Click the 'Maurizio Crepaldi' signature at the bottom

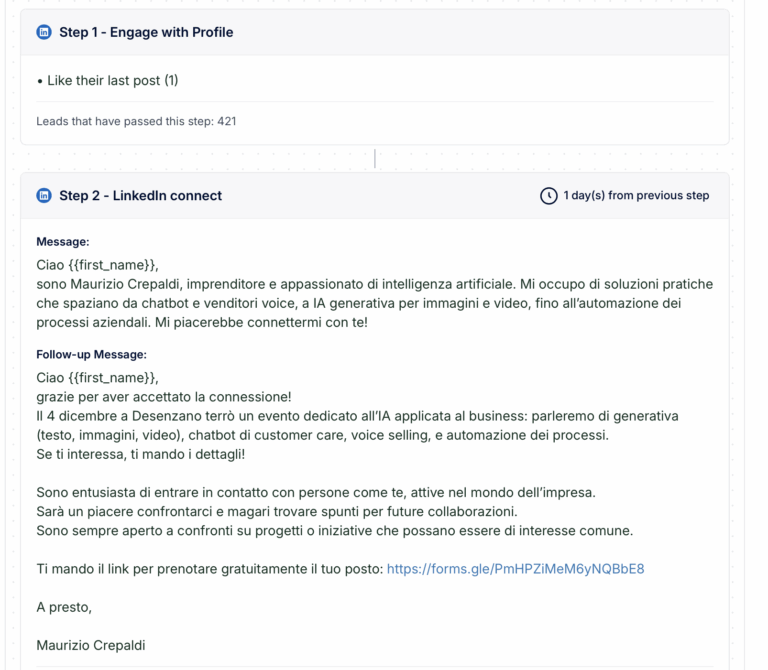point(91,645)
